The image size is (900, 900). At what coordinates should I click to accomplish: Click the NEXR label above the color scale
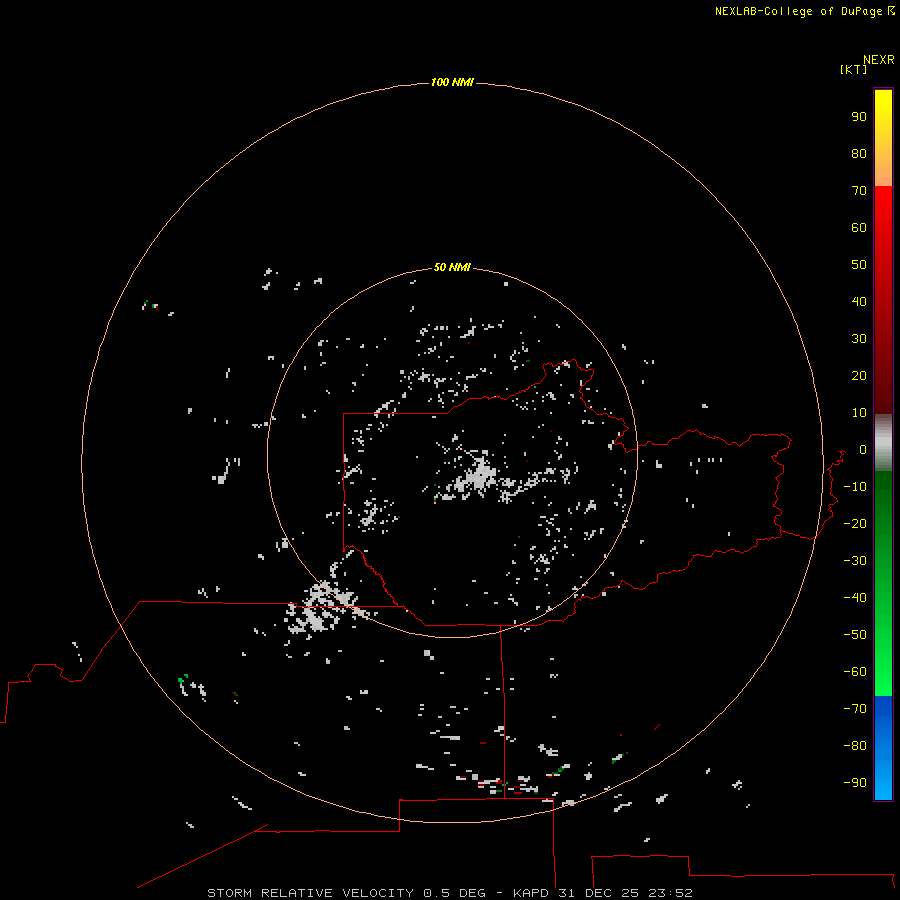(879, 59)
